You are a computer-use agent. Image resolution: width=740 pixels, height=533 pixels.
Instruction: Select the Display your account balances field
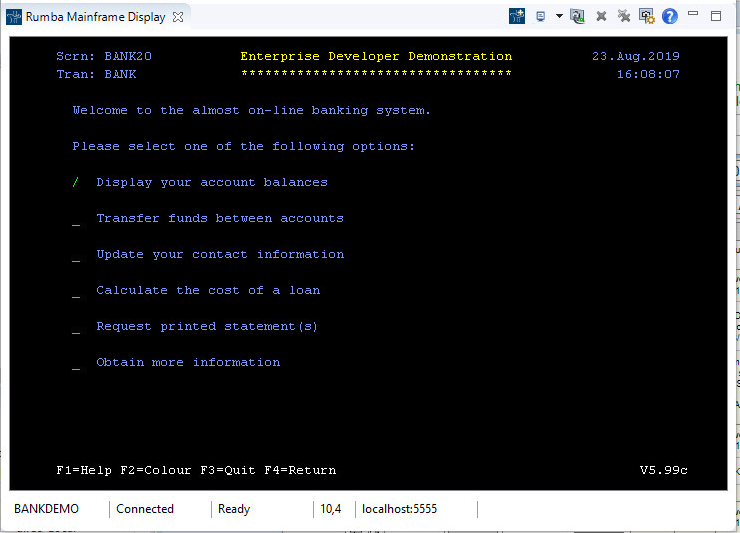click(76, 182)
